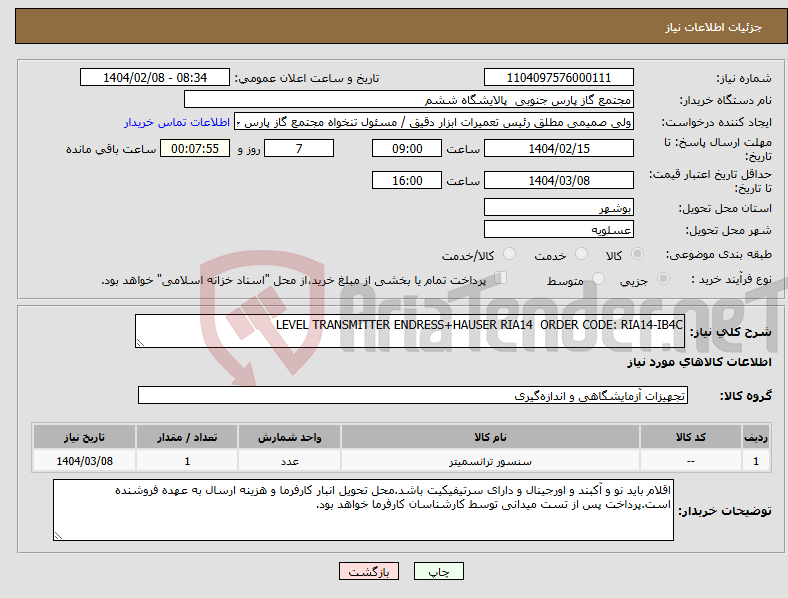Select the کالا radio button
Screen dimensions: 788x598
(637, 254)
